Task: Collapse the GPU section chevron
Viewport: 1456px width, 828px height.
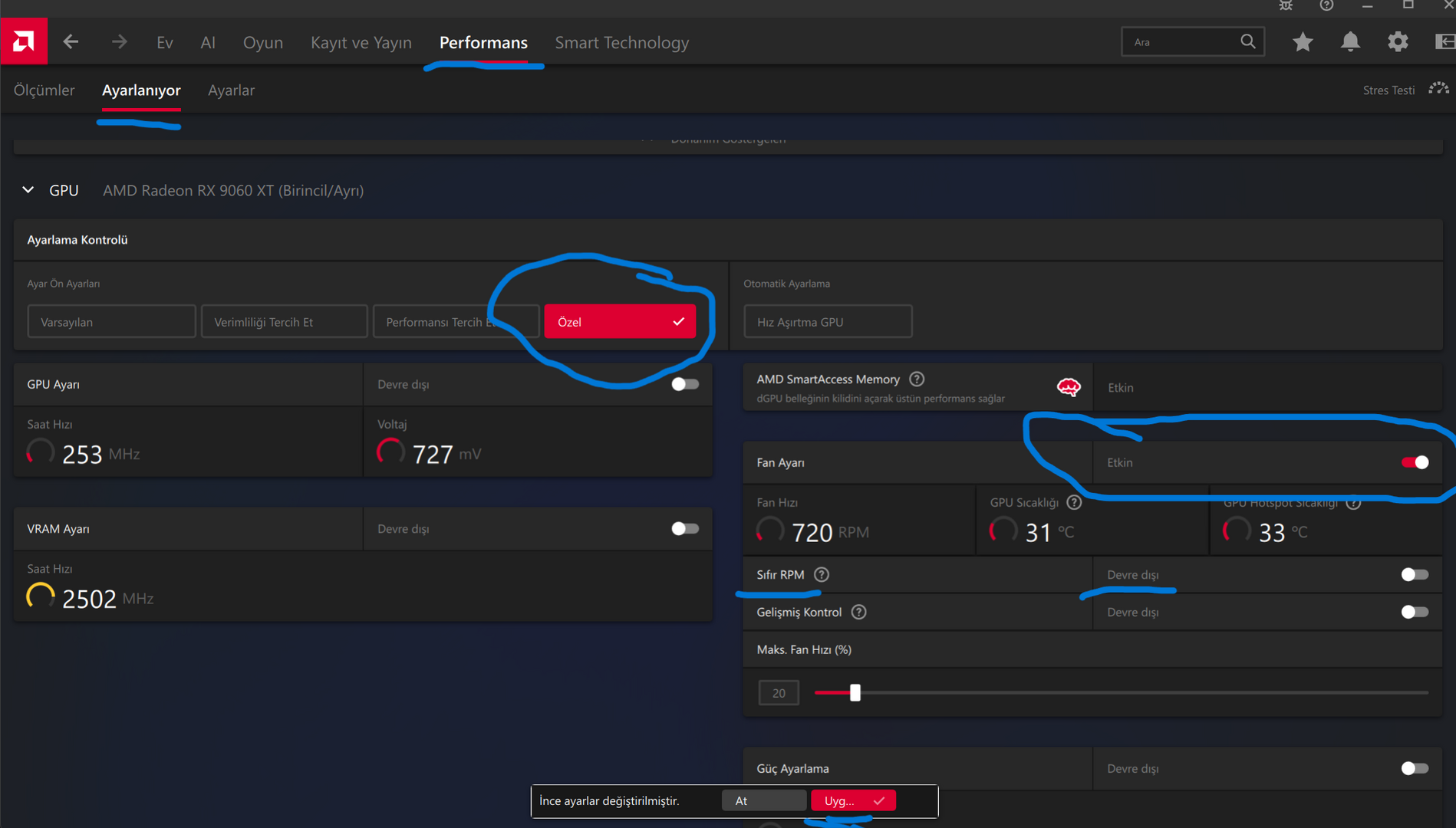Action: pyautogui.click(x=28, y=189)
